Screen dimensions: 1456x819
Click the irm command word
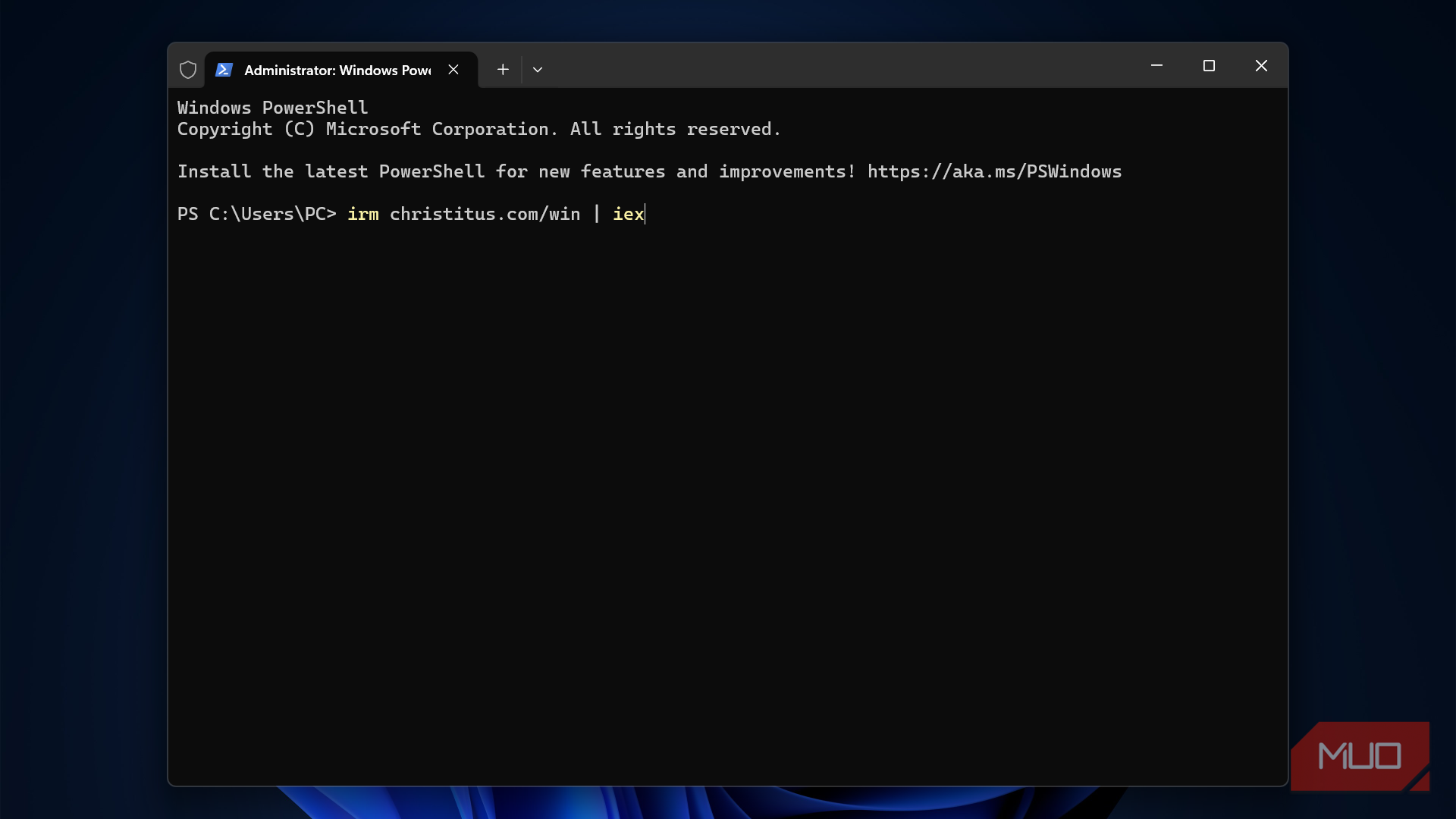(x=362, y=215)
